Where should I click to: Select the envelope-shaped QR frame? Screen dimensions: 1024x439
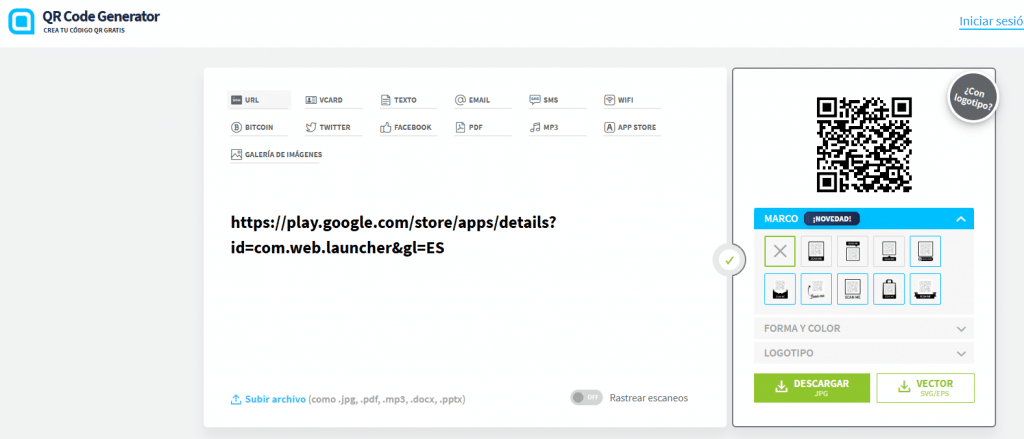pyautogui.click(x=780, y=289)
